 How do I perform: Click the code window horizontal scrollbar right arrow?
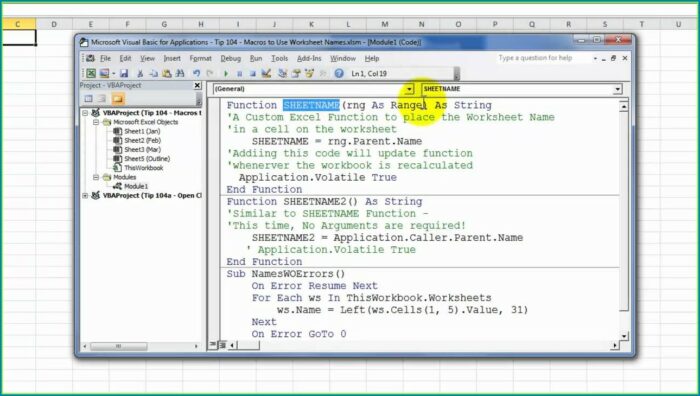[x=615, y=345]
